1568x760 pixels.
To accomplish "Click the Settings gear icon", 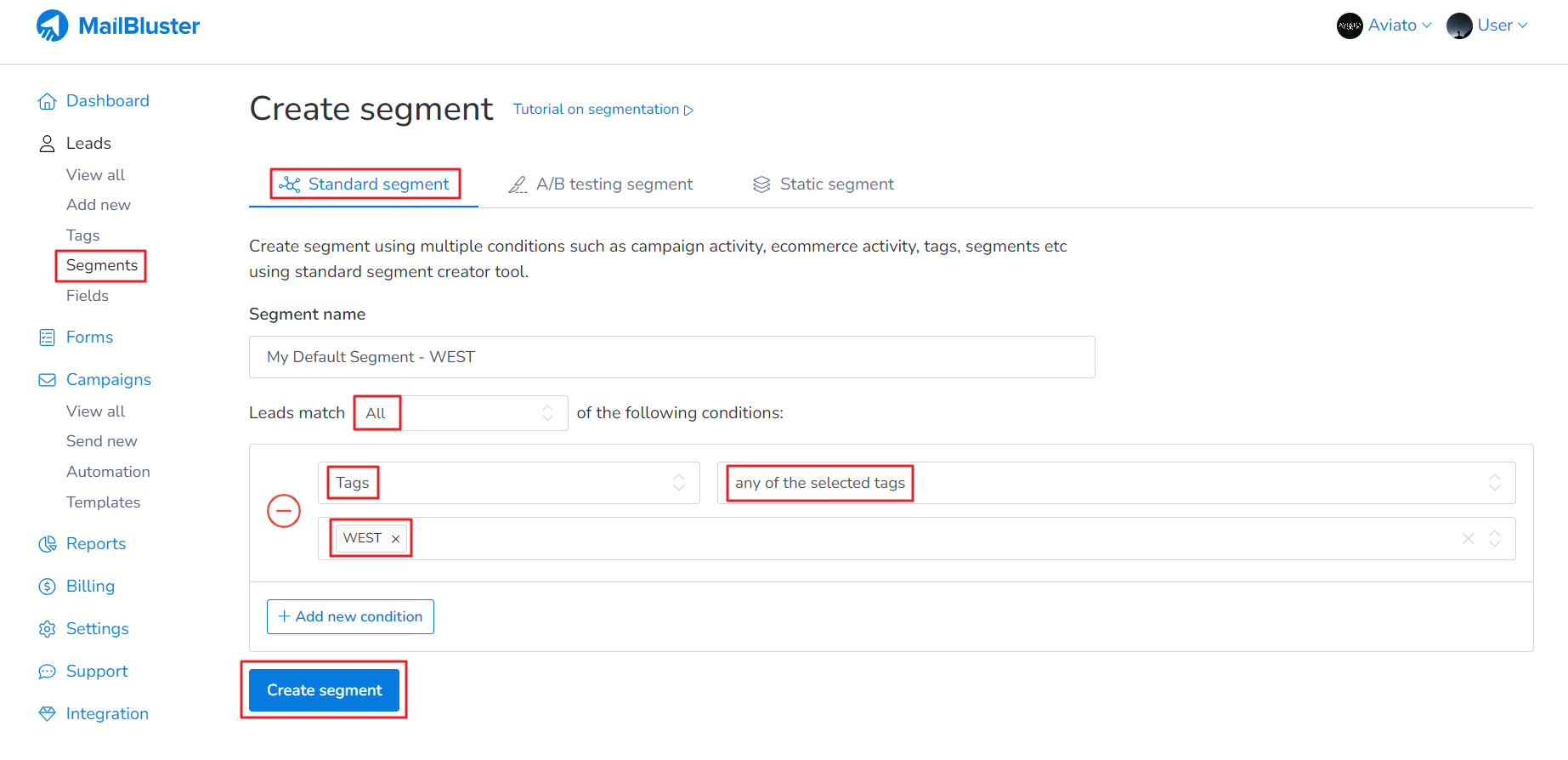I will tap(47, 629).
